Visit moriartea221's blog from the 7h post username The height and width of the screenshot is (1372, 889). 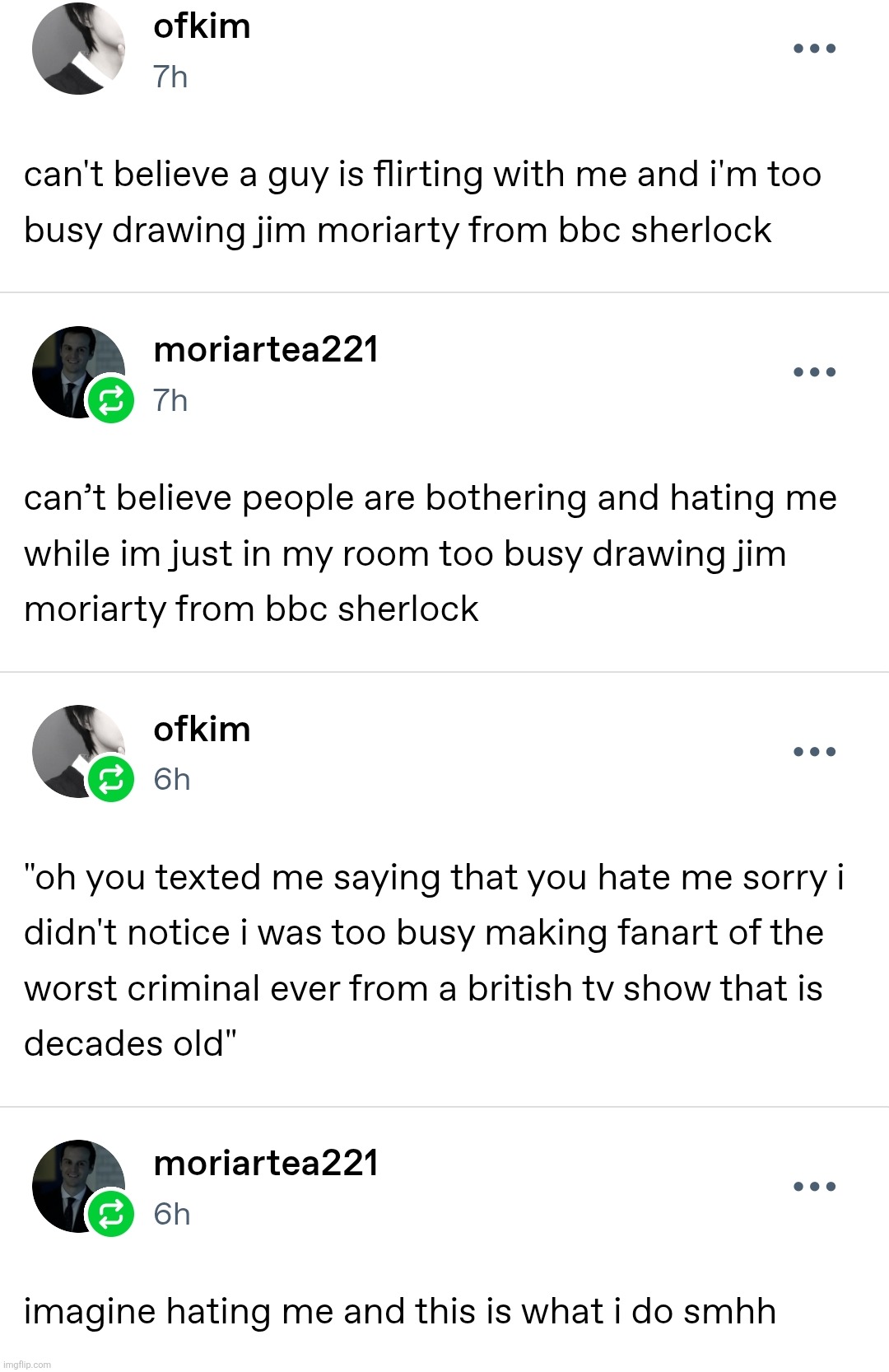(265, 350)
